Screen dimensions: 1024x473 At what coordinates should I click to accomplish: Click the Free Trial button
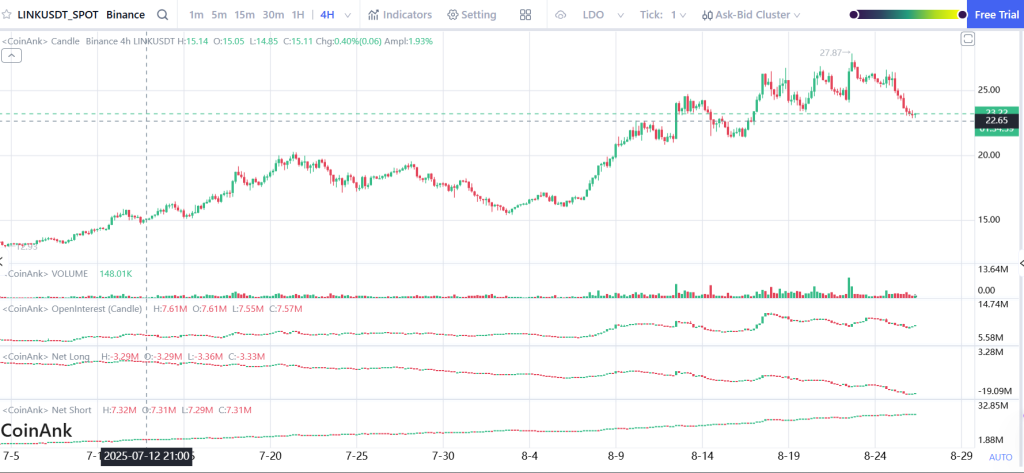click(995, 14)
